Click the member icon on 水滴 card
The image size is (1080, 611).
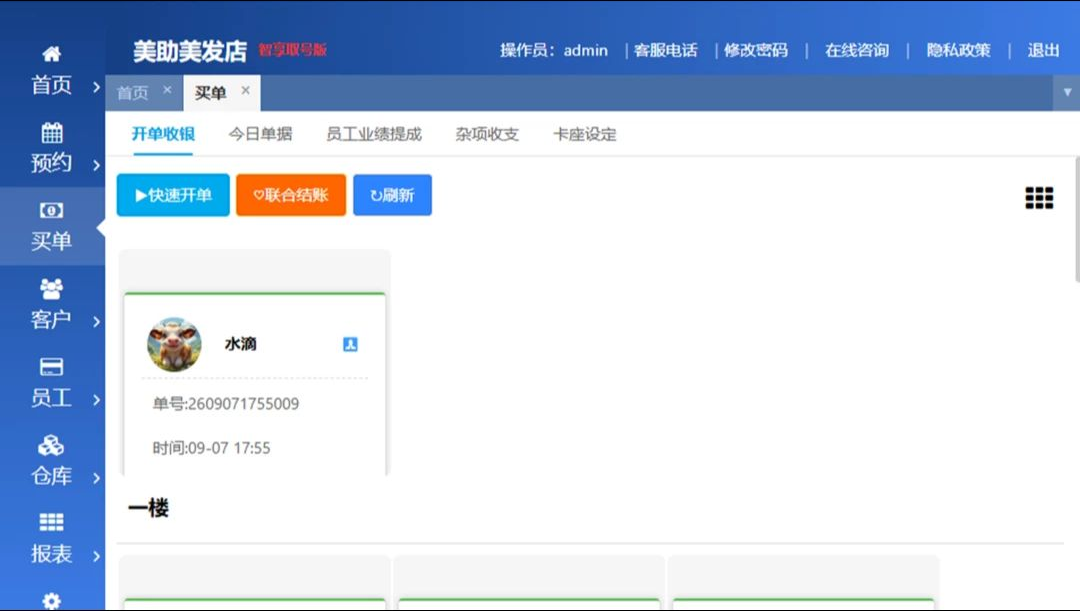pyautogui.click(x=350, y=344)
